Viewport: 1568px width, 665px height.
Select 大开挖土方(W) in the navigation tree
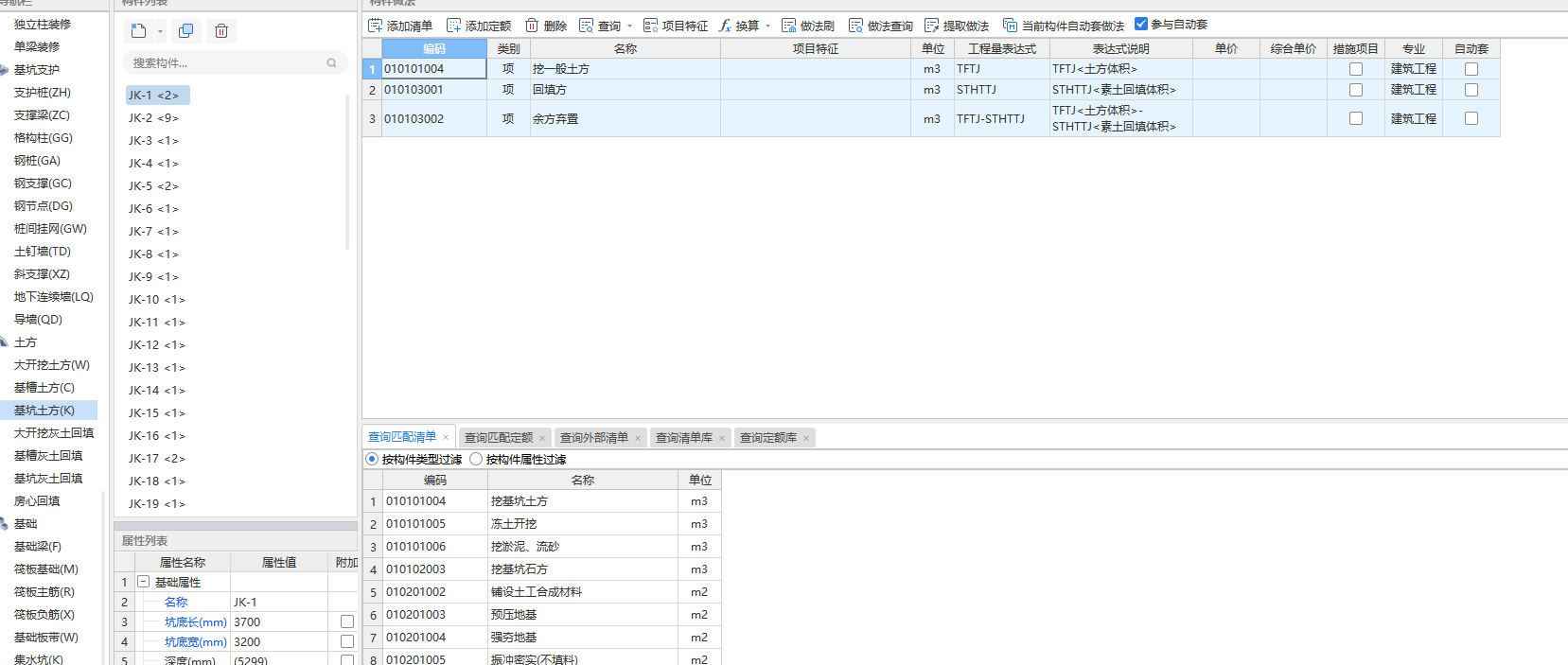[x=52, y=365]
